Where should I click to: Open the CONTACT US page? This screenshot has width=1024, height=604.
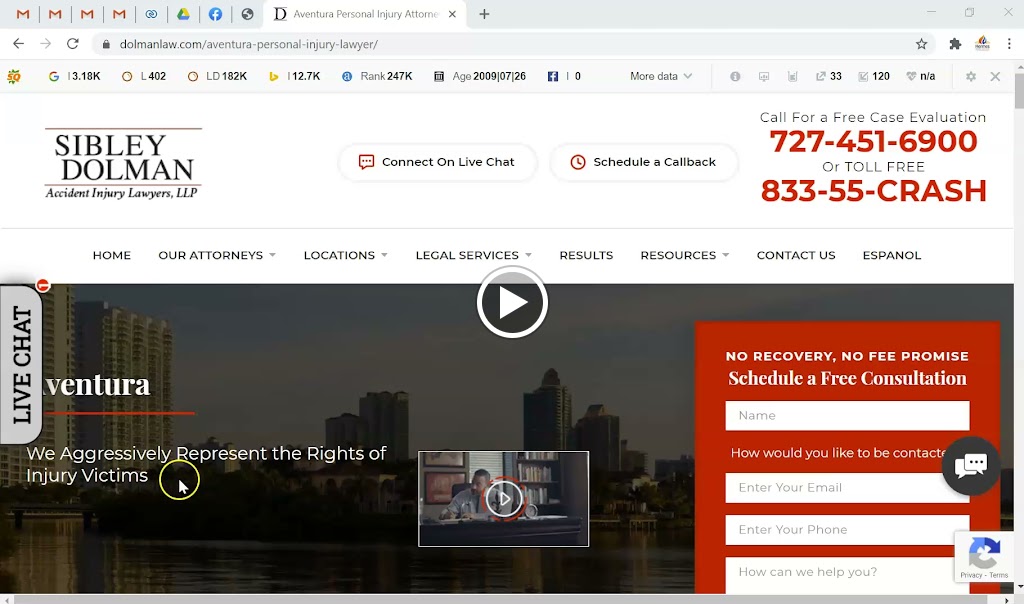pyautogui.click(x=795, y=255)
